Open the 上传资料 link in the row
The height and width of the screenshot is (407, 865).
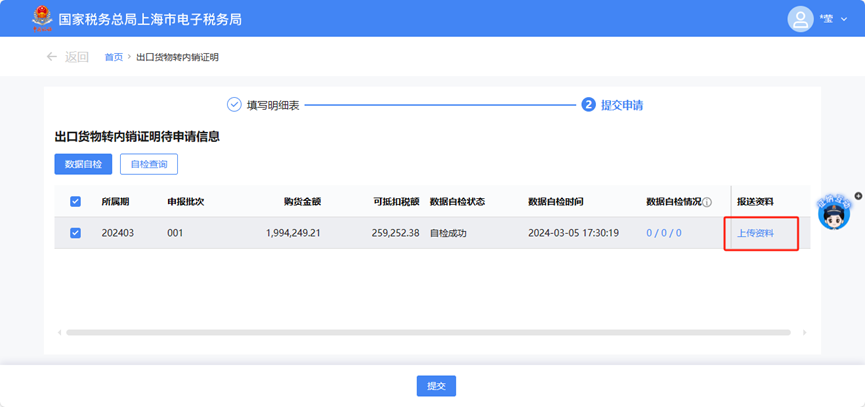[755, 233]
